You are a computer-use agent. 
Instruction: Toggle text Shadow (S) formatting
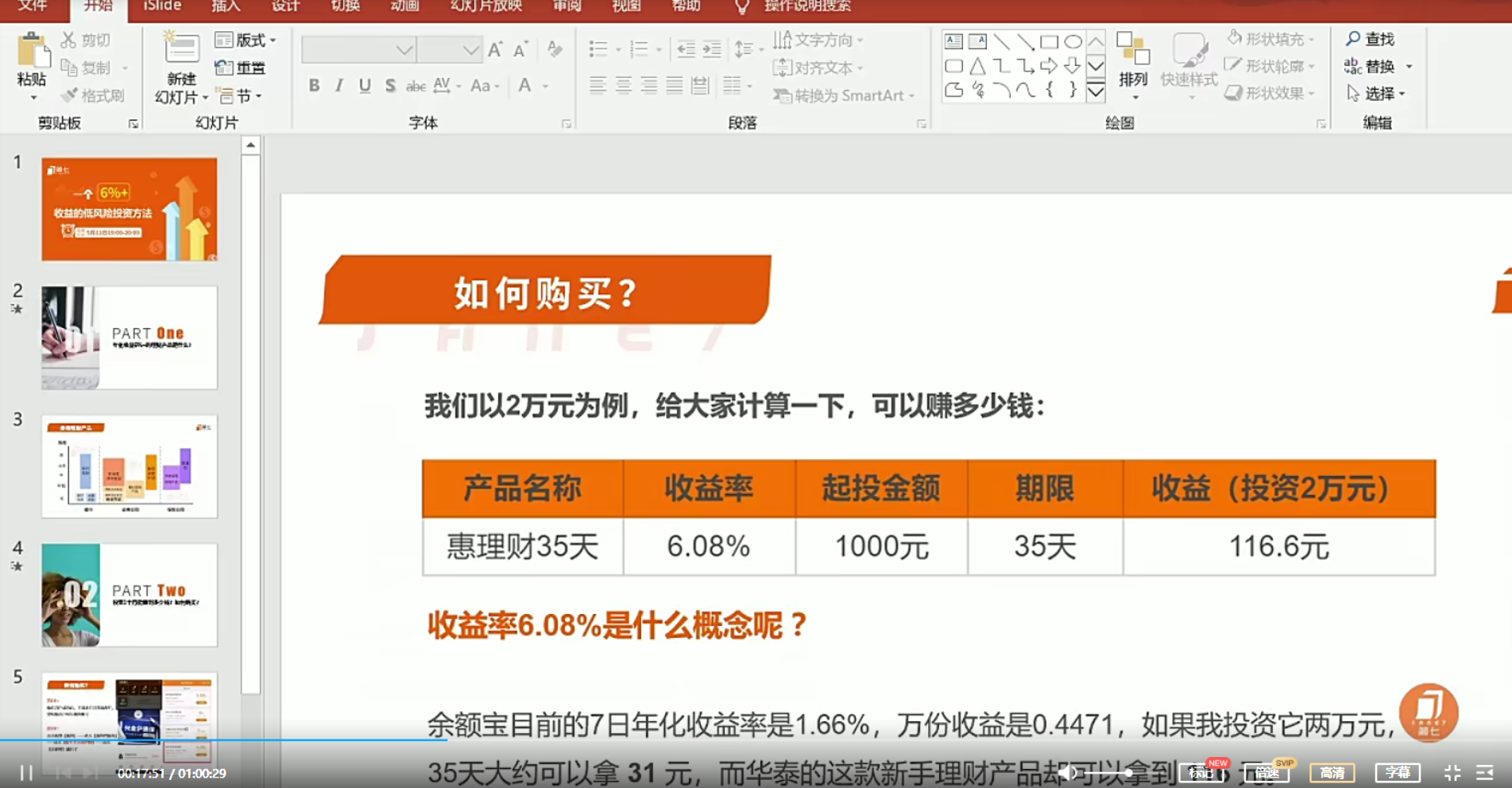(x=390, y=86)
